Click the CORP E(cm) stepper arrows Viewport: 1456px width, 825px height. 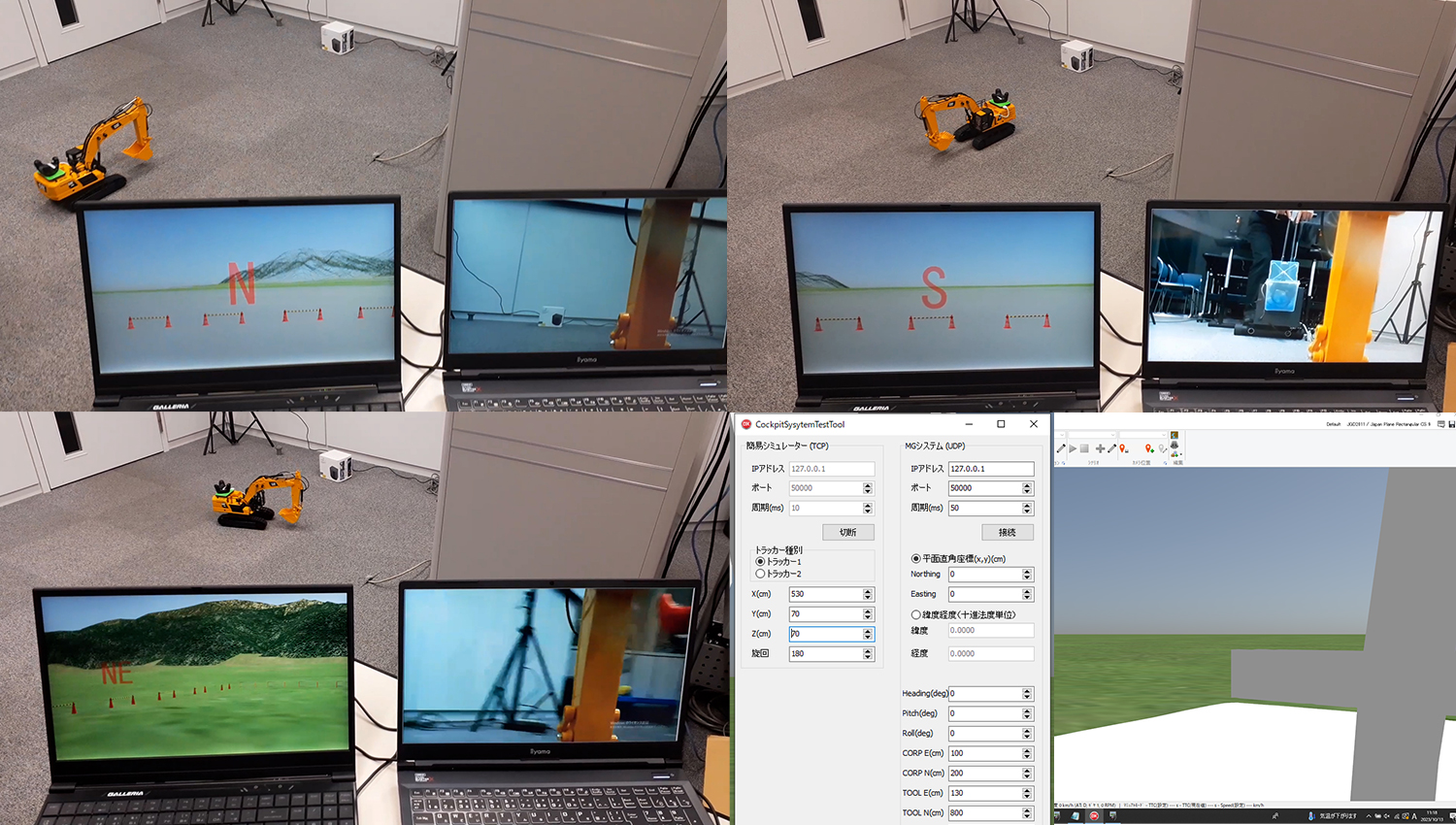click(1027, 753)
